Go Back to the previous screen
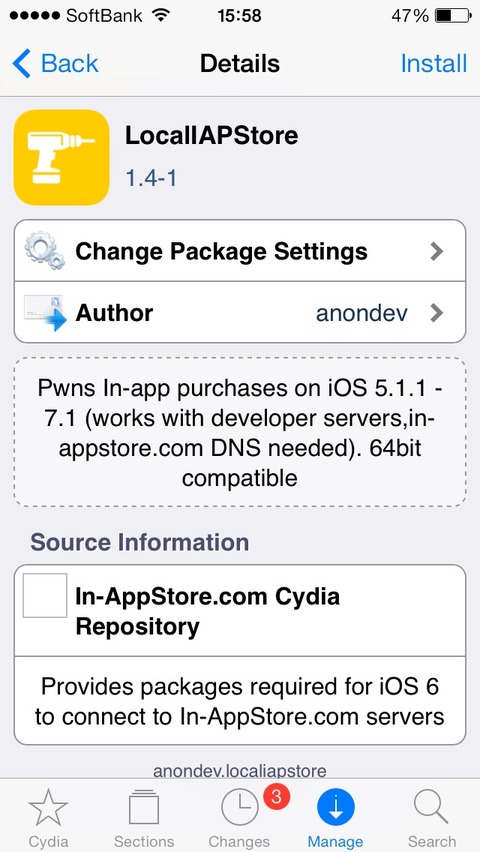This screenshot has width=480, height=852. 55,64
